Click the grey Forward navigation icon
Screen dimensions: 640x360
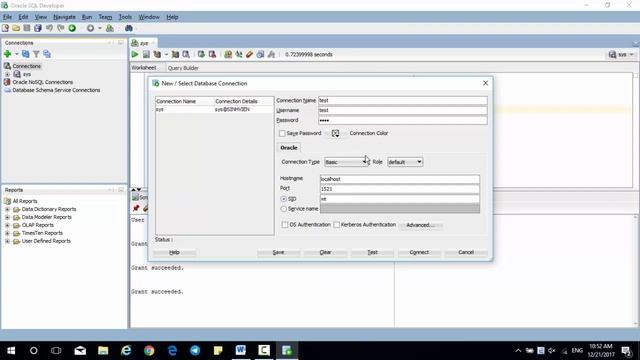90,28
